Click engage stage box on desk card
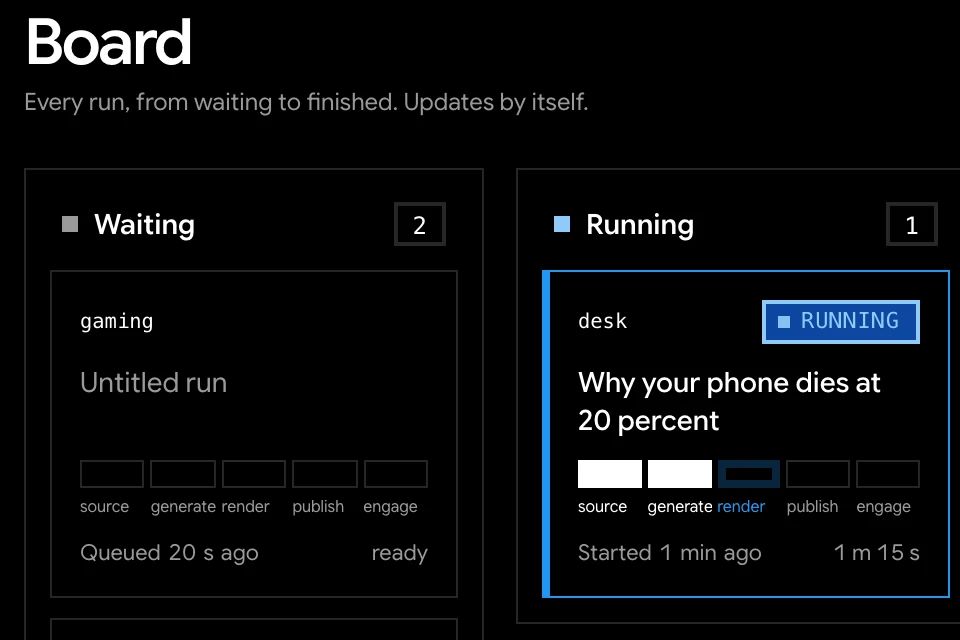 click(x=888, y=474)
